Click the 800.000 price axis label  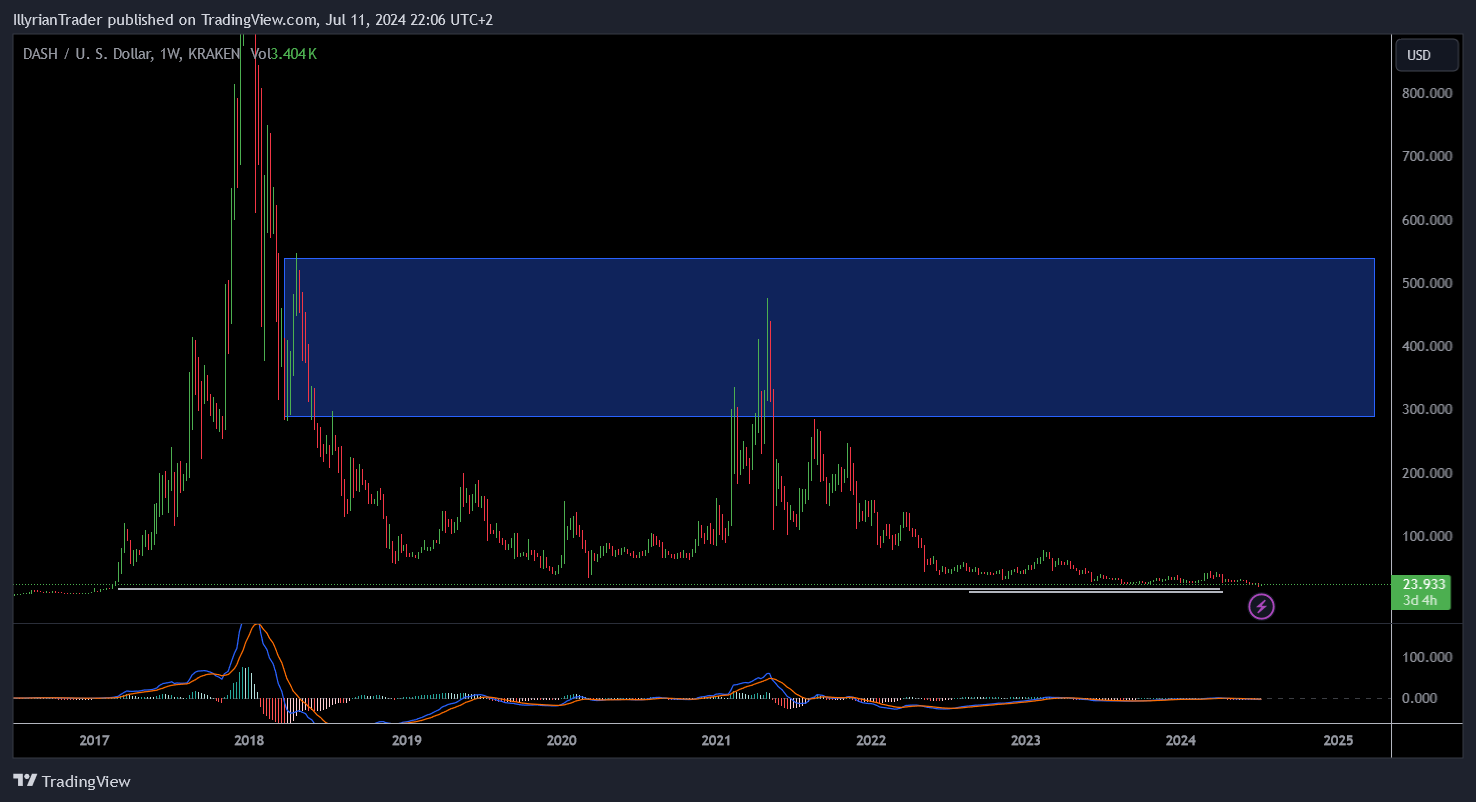(x=1426, y=93)
